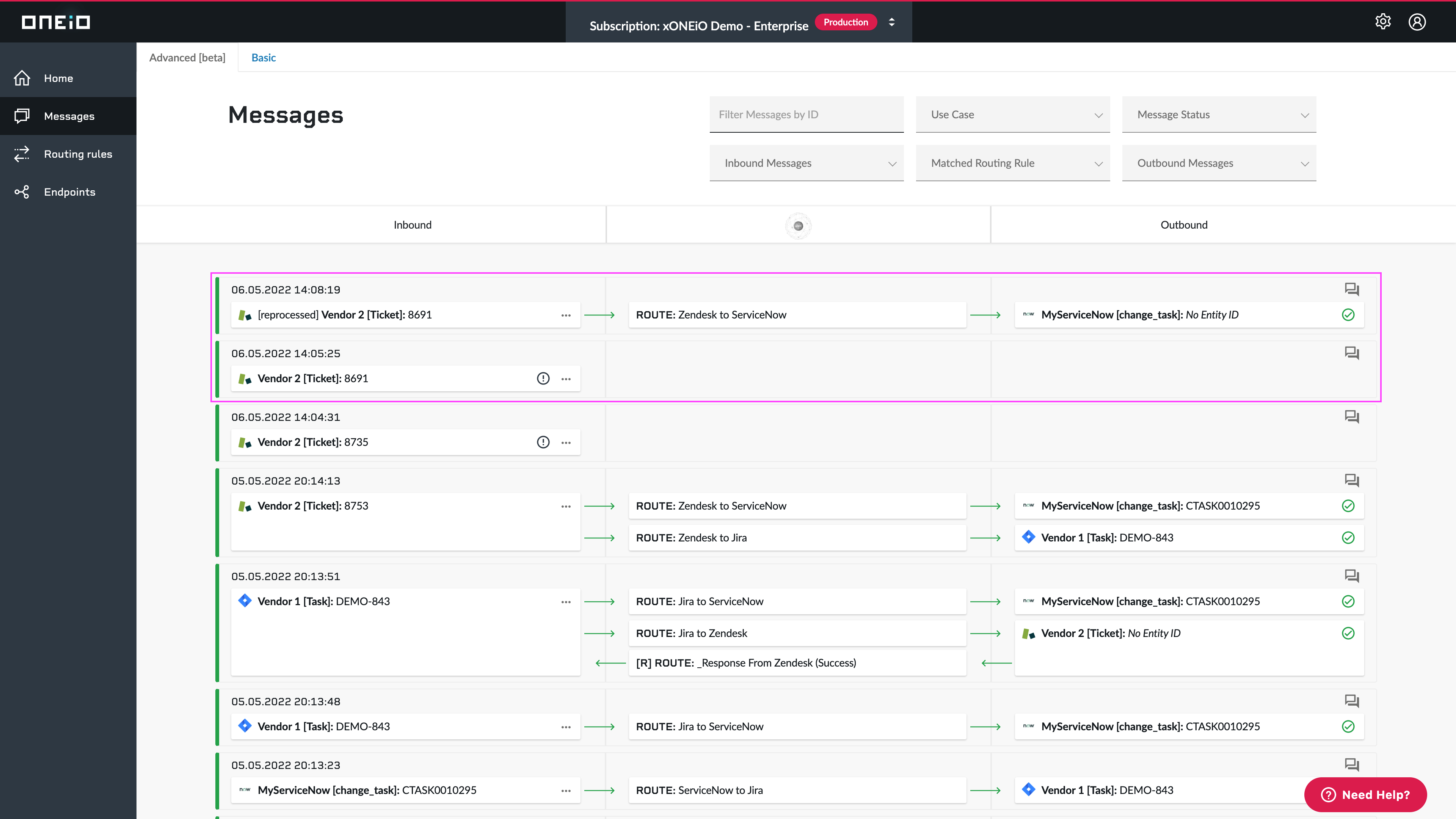Open the three-dot menu on inbound MyServiceNow CTASK0010295
Image resolution: width=1456 pixels, height=819 pixels.
pos(566,791)
